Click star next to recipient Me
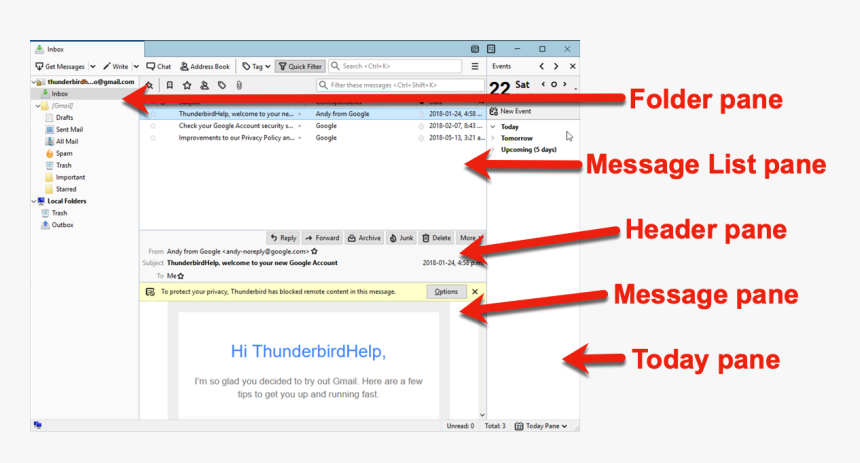The height and width of the screenshot is (463, 860). click(x=180, y=276)
